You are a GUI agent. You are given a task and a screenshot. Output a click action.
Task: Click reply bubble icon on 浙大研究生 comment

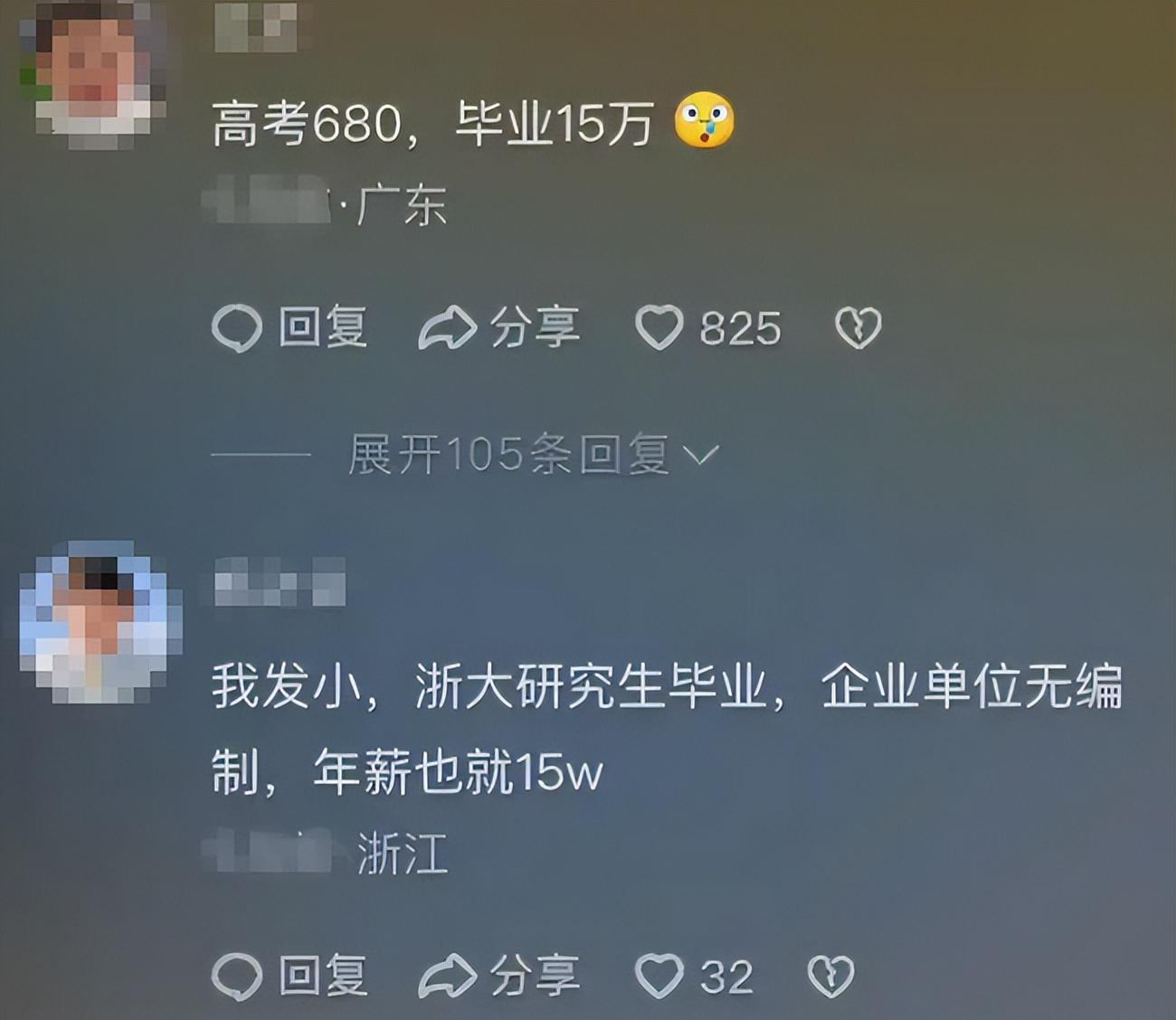(236, 977)
